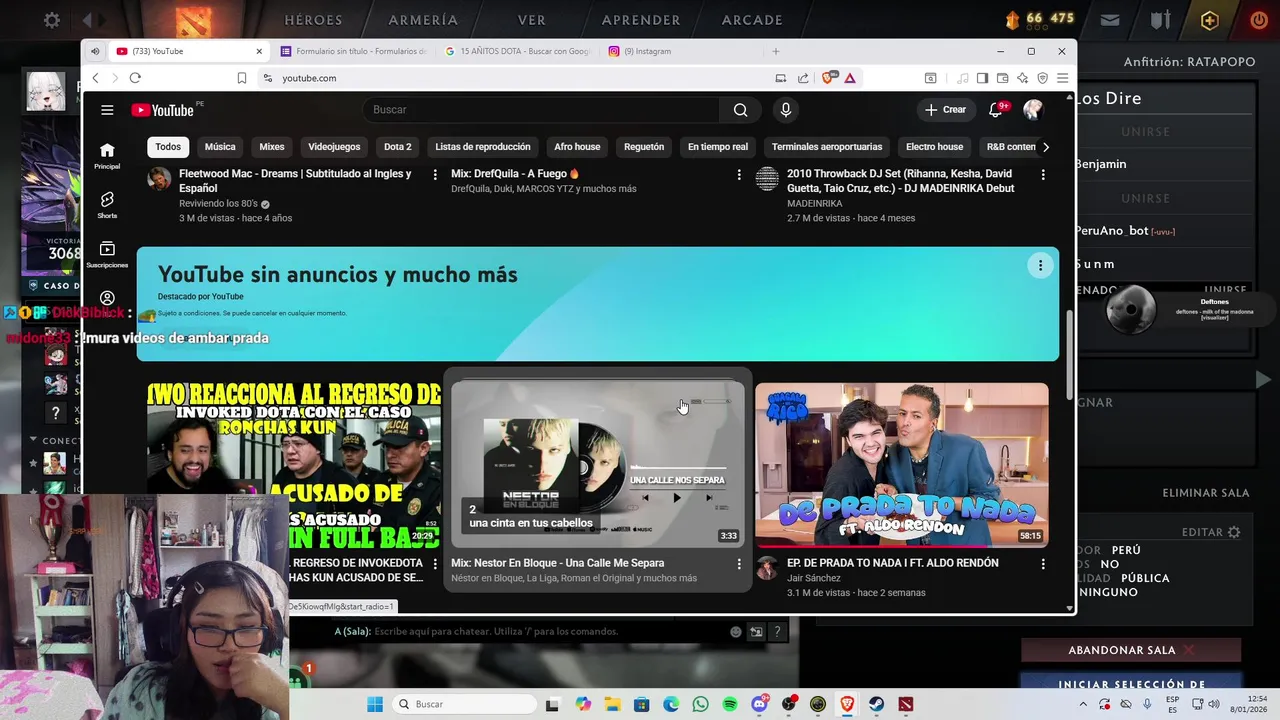Click the YouTube logo
1280x720 pixels.
click(161, 110)
